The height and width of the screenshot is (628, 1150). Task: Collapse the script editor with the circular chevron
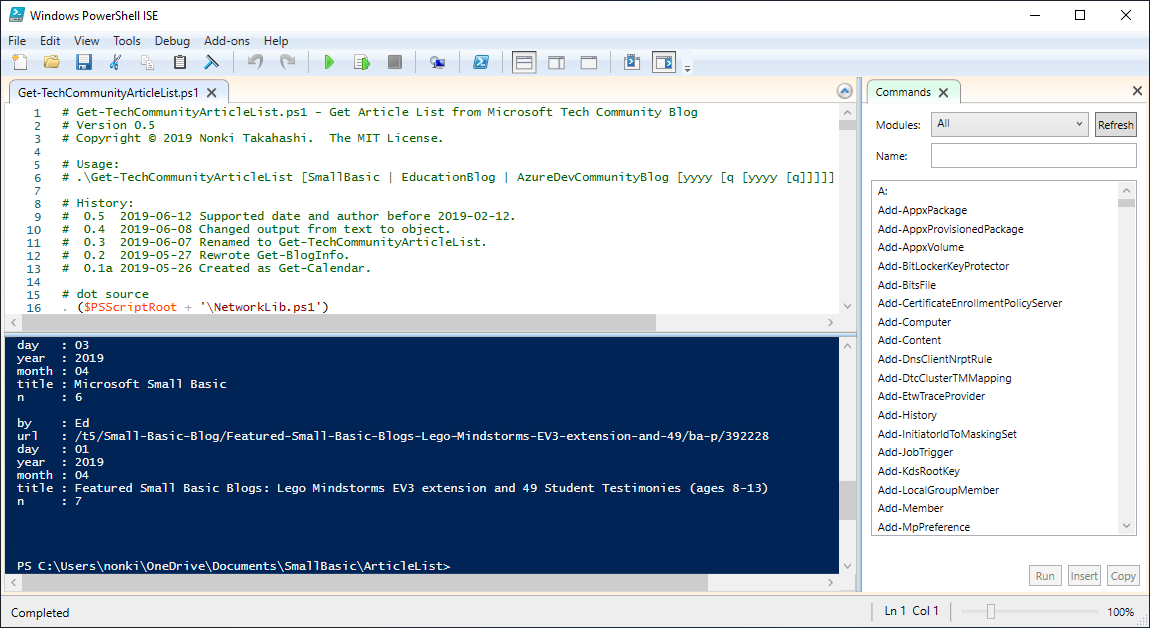[843, 90]
